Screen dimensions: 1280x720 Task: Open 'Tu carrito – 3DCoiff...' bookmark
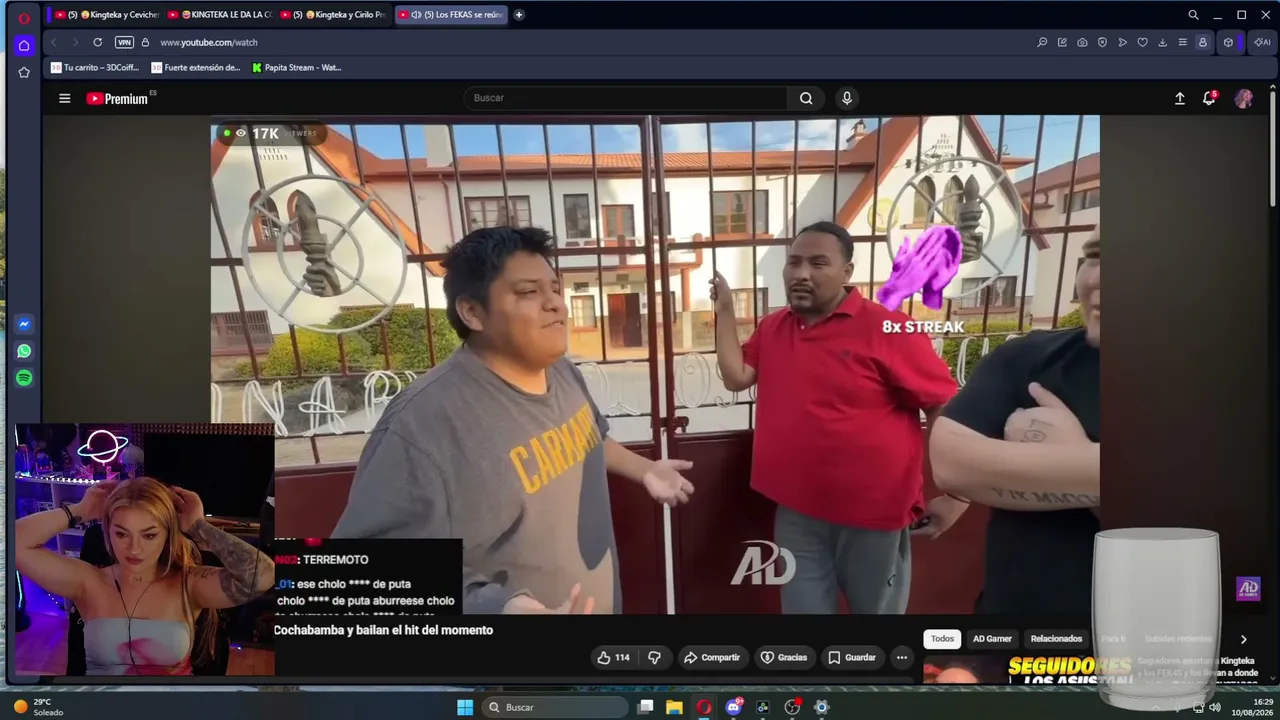tap(95, 68)
